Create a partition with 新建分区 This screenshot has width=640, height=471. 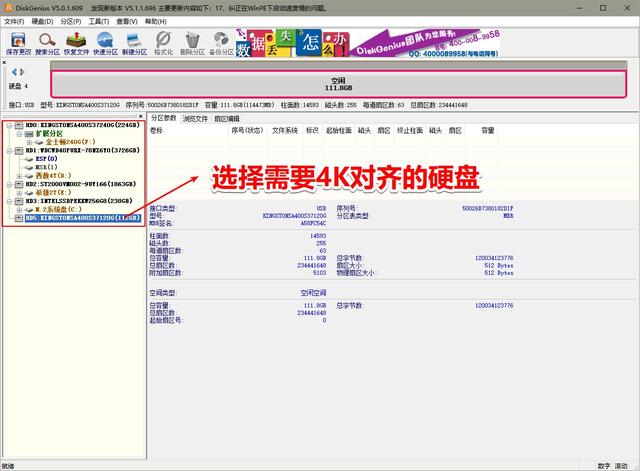pyautogui.click(x=134, y=44)
